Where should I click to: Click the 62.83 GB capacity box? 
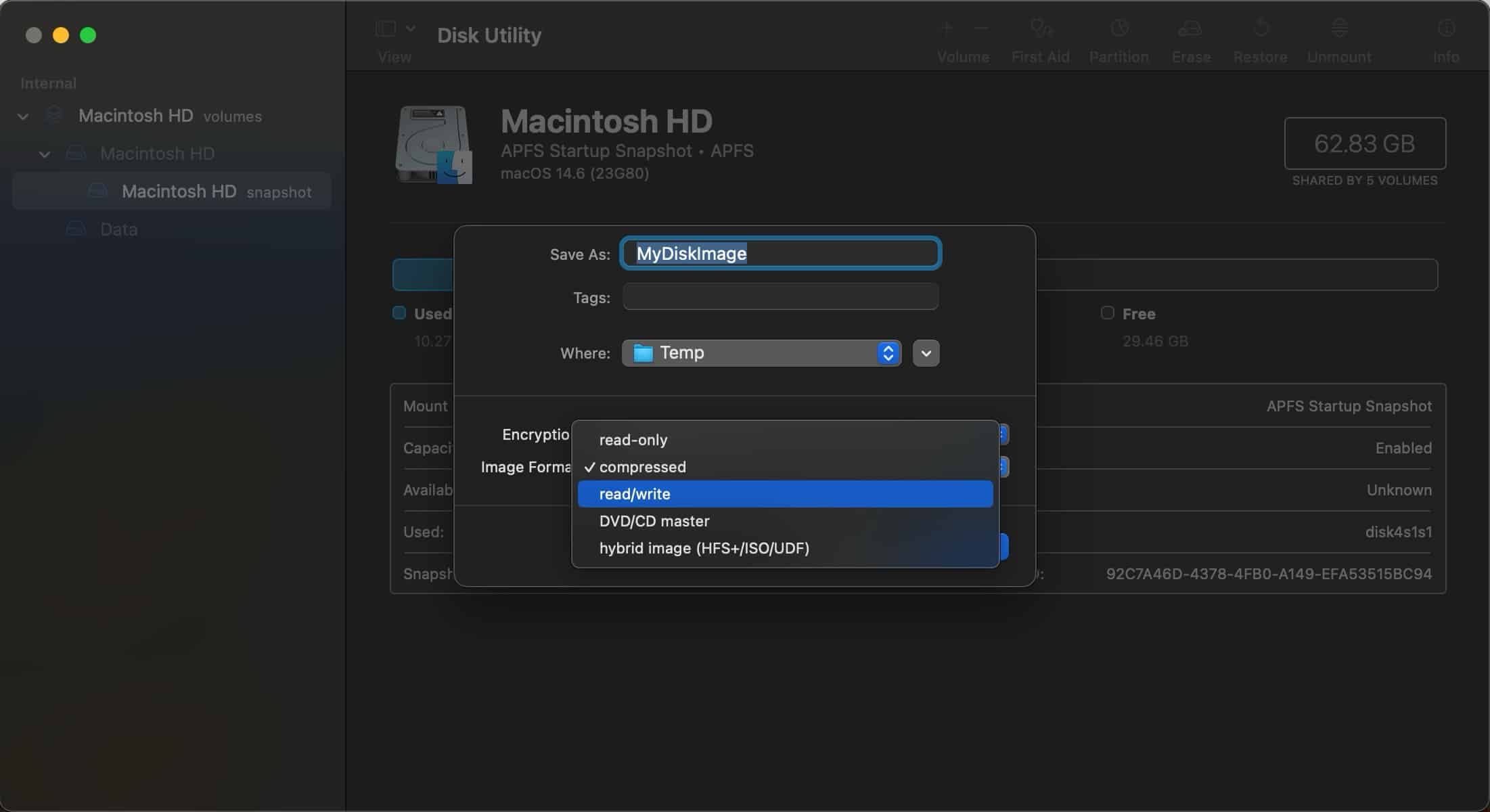(1365, 143)
